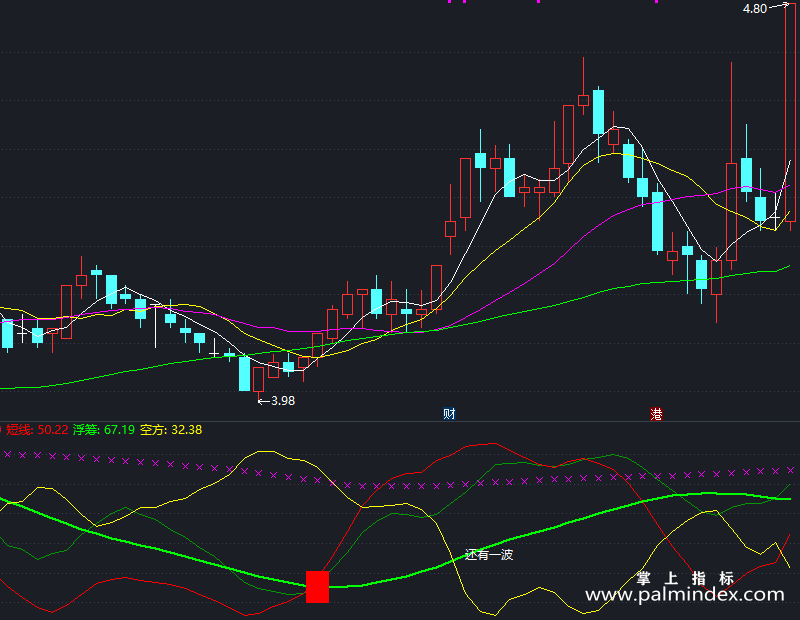800x620 pixels.
Task: Click the red square signal marker
Action: point(317,587)
